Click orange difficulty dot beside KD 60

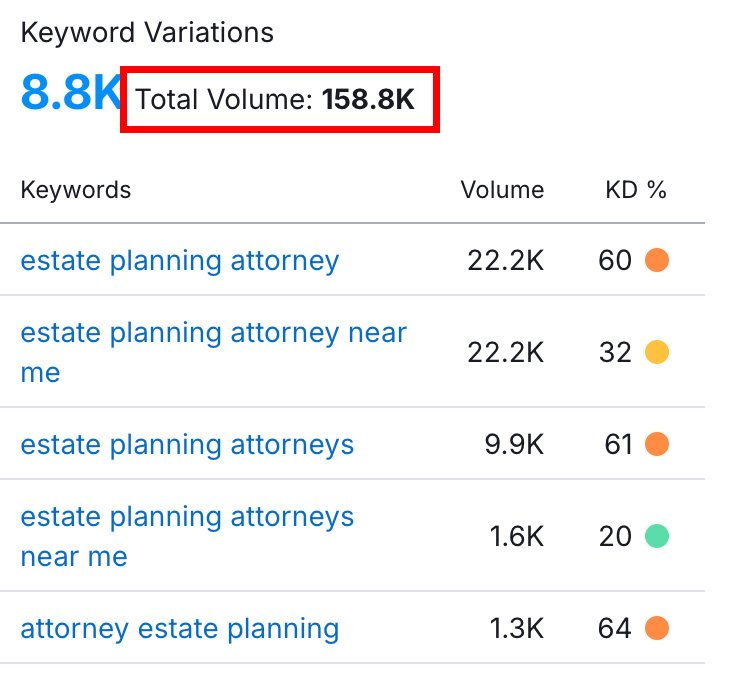pos(657,260)
